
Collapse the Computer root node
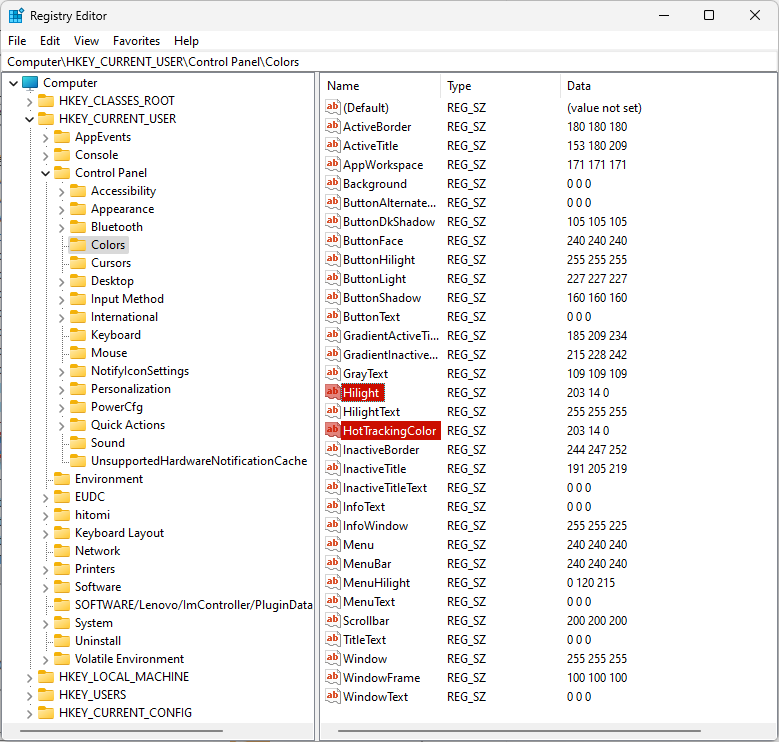click(x=14, y=83)
